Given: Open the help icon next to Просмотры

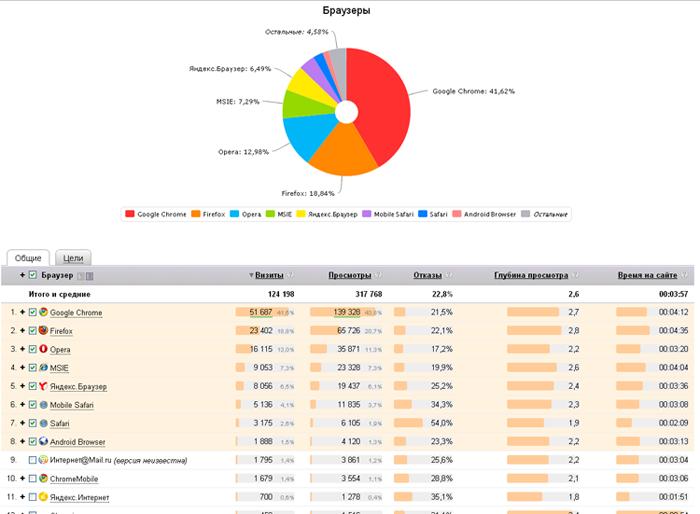Looking at the screenshot, I should pos(378,275).
